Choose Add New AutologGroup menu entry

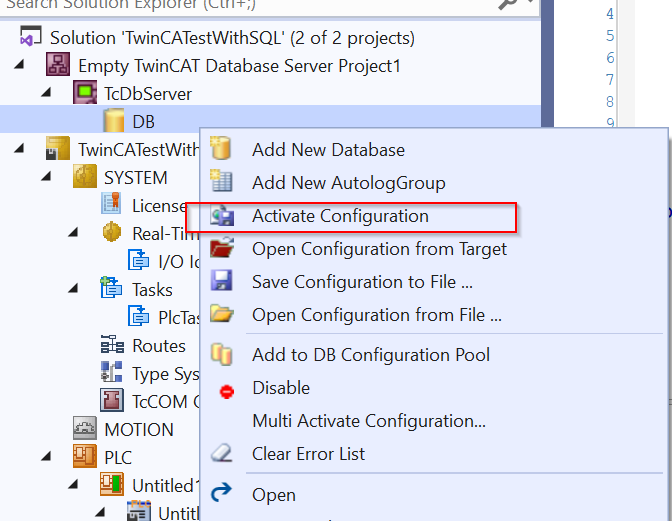[x=434, y=183]
